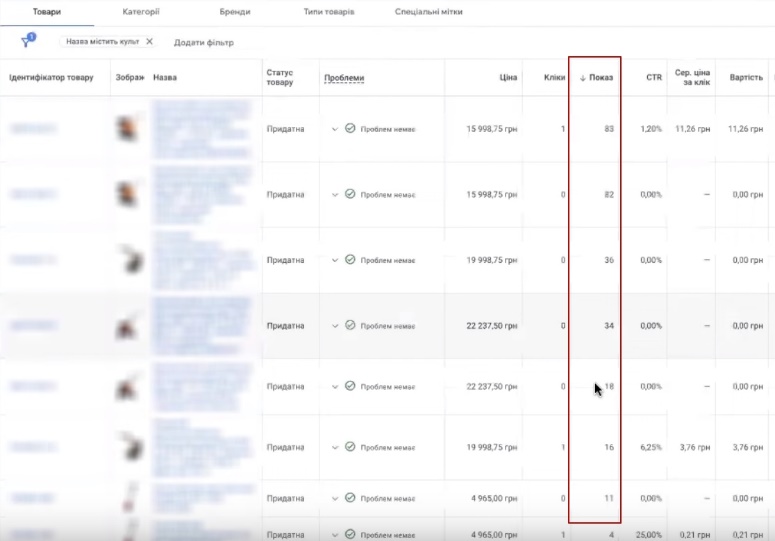The height and width of the screenshot is (541, 775).
Task: Expand problems chevron in row with 83 impressions
Action: pyautogui.click(x=335, y=129)
